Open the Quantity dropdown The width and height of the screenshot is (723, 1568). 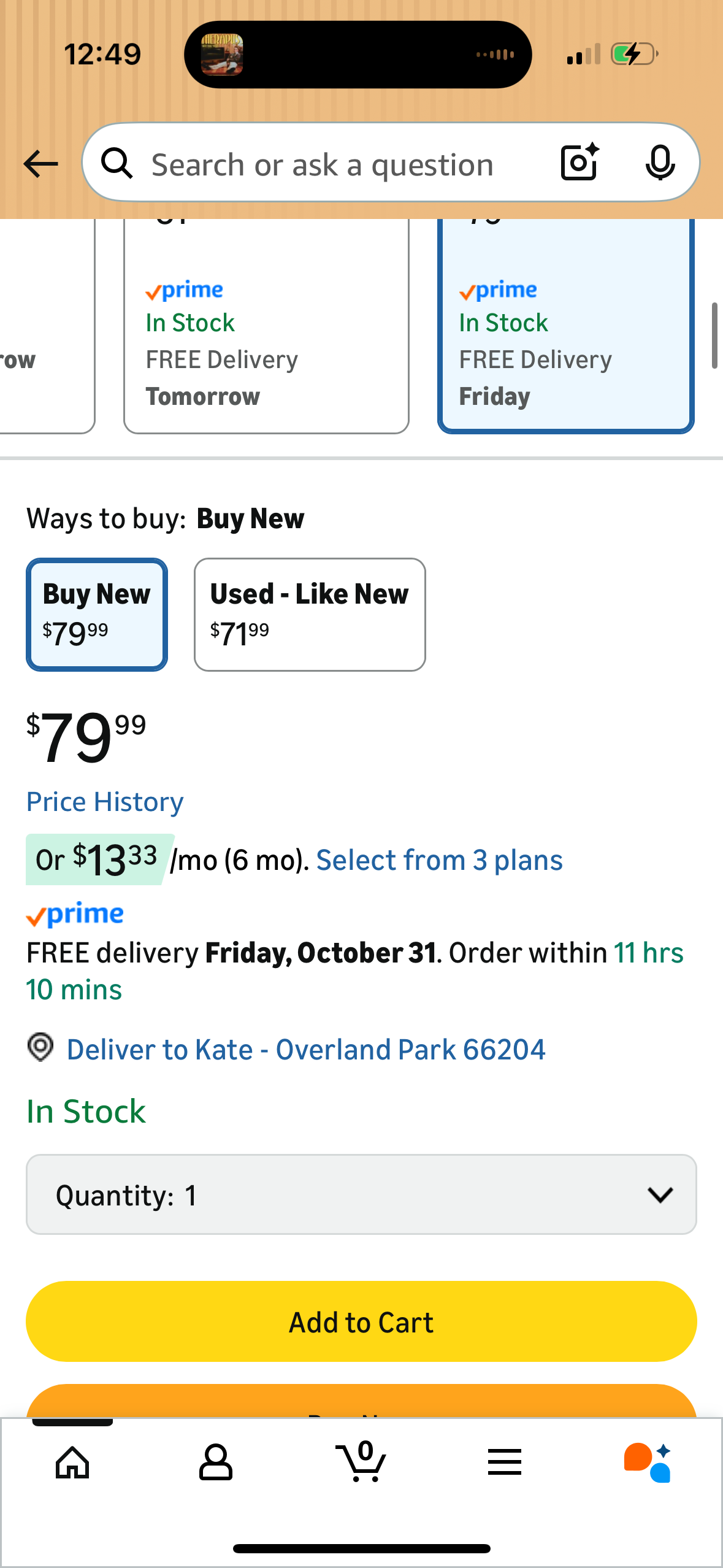click(x=361, y=1194)
